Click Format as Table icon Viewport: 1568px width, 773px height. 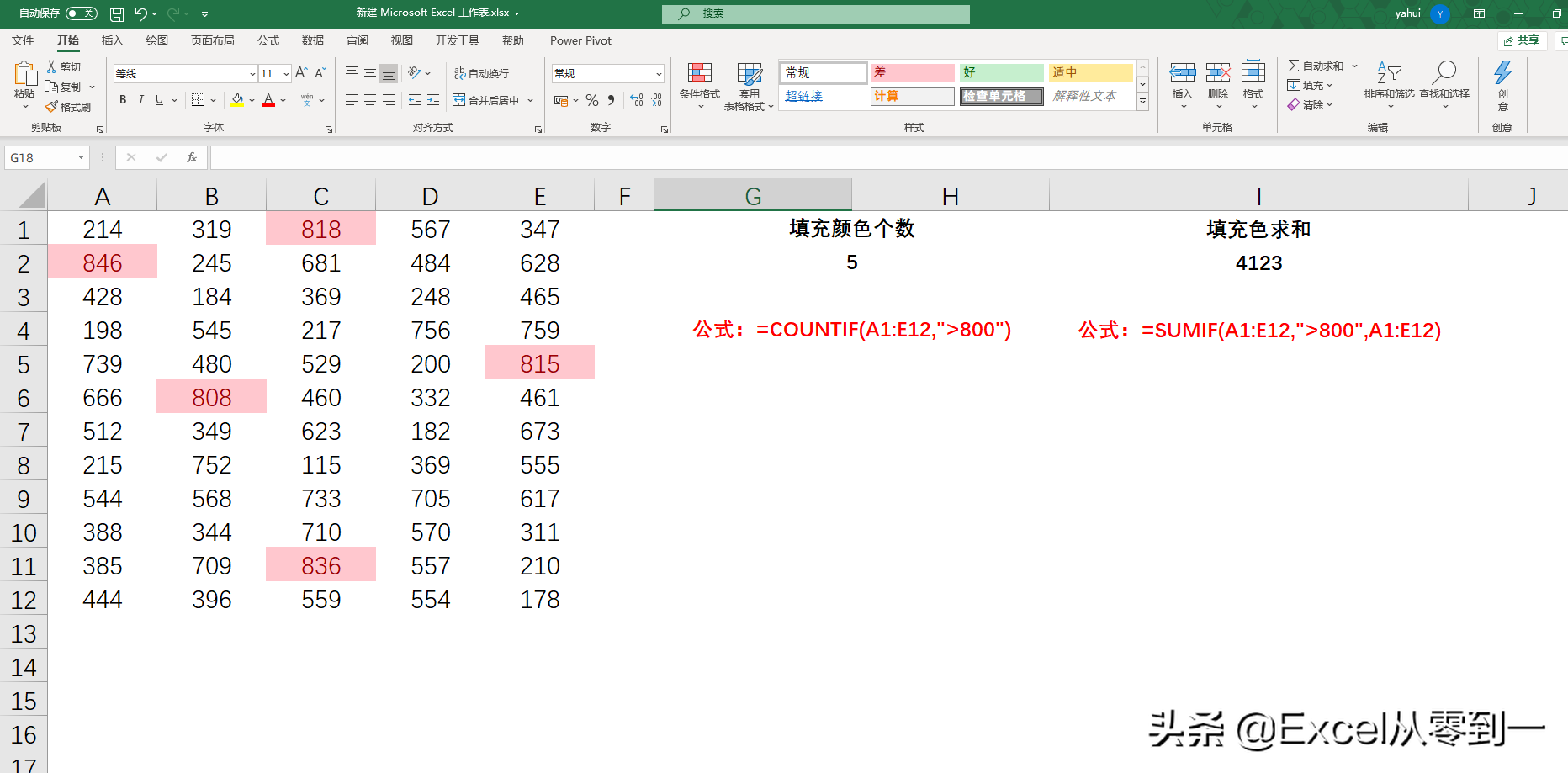pos(750,73)
